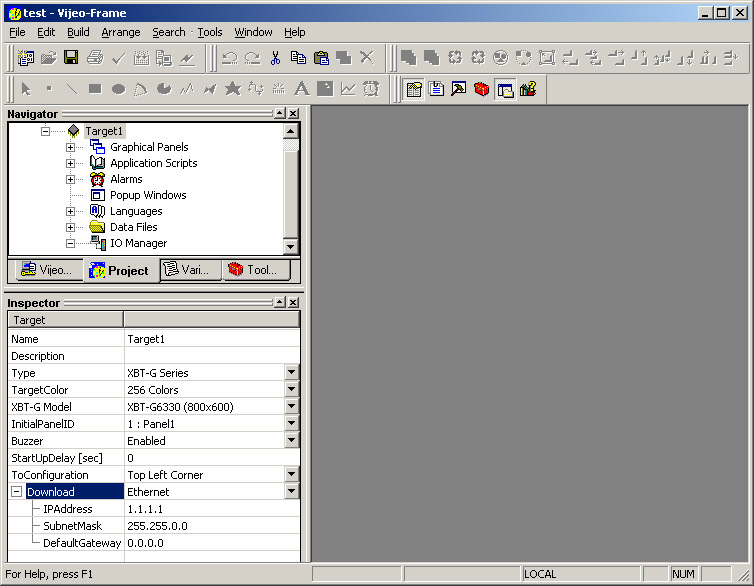Open the Edit menu
The image size is (754, 586).
click(46, 32)
